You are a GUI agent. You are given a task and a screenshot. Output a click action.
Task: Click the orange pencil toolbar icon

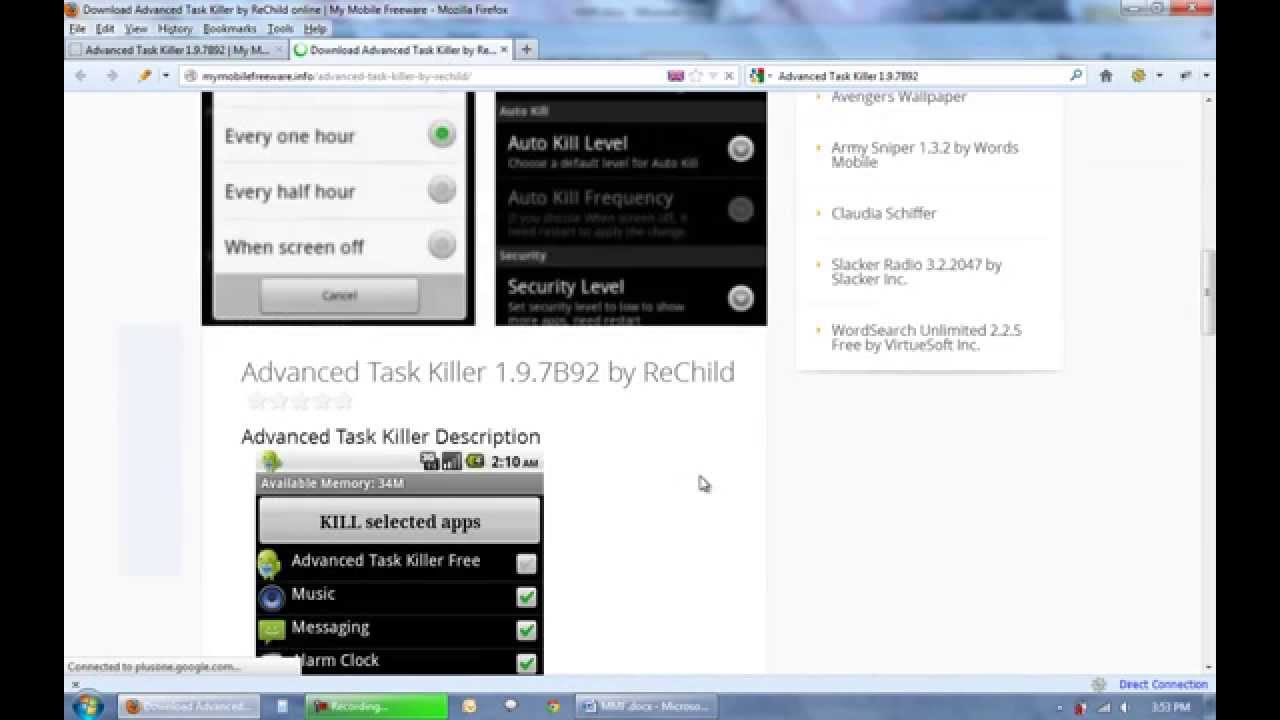point(145,75)
